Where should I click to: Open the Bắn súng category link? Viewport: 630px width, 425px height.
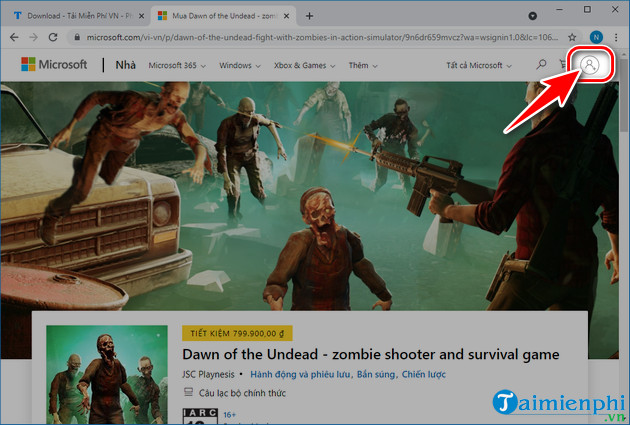[x=377, y=374]
